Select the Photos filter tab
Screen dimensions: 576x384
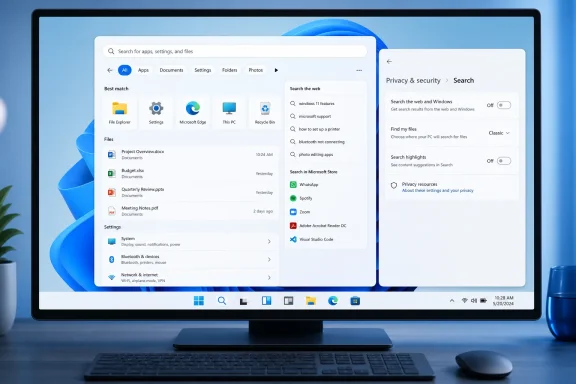point(256,70)
